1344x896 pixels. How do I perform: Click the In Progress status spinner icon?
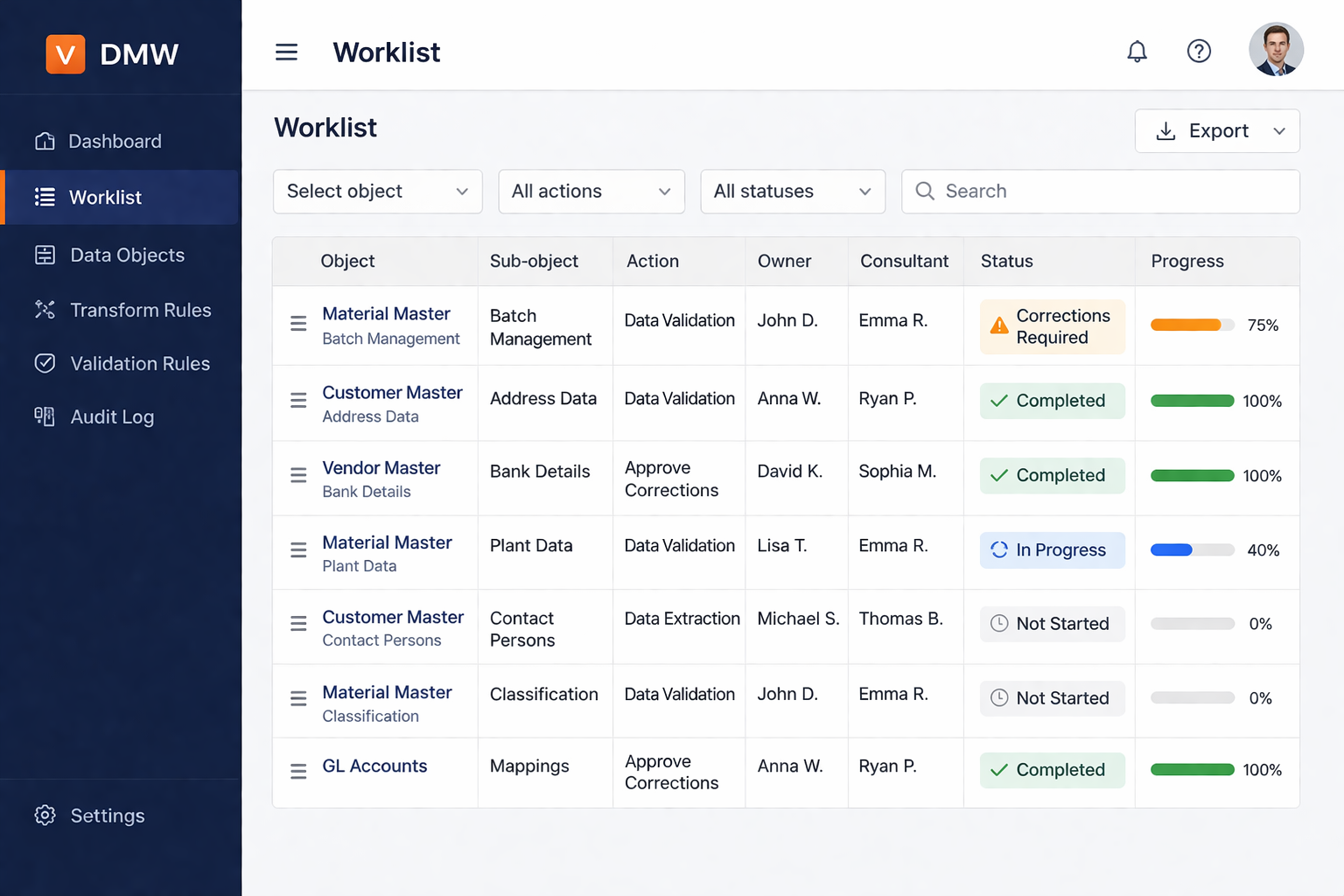click(x=999, y=549)
